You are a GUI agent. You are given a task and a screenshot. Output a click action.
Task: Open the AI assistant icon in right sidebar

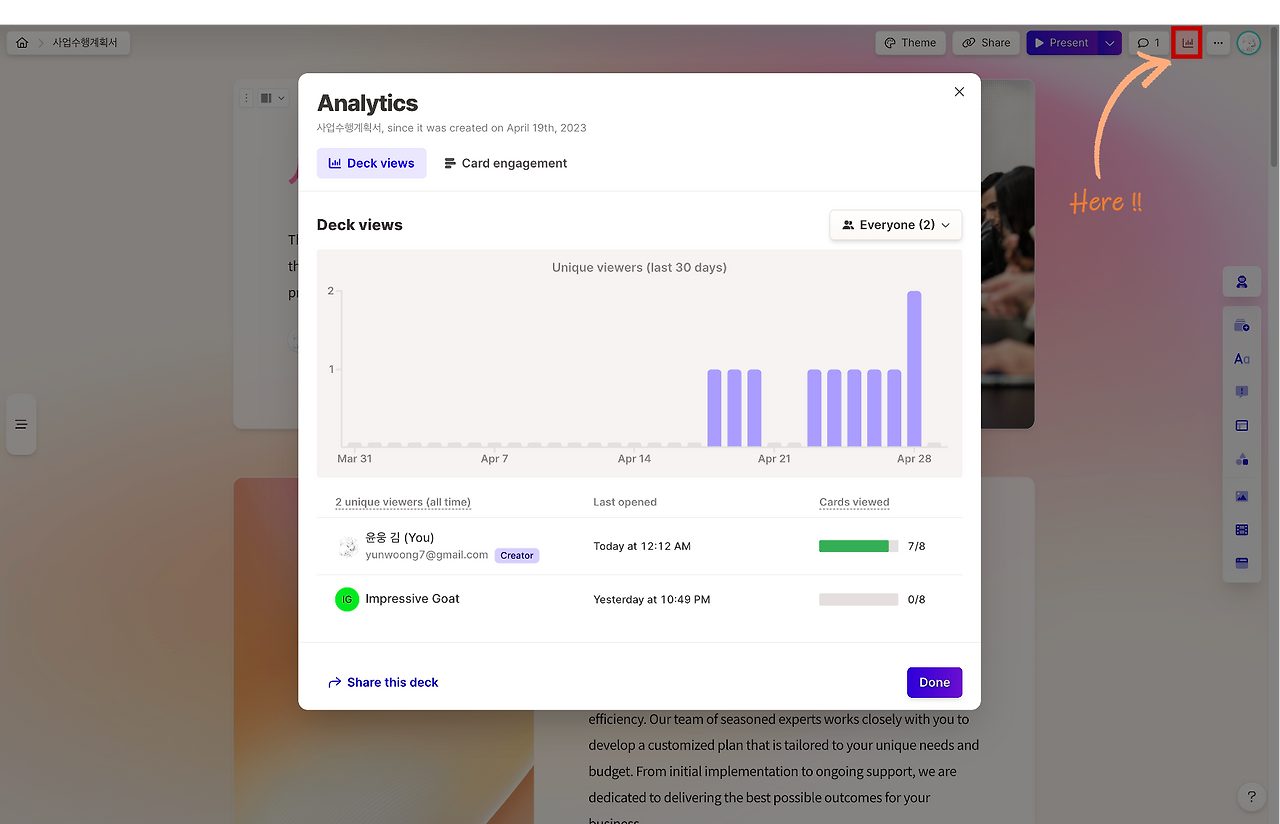click(x=1241, y=282)
